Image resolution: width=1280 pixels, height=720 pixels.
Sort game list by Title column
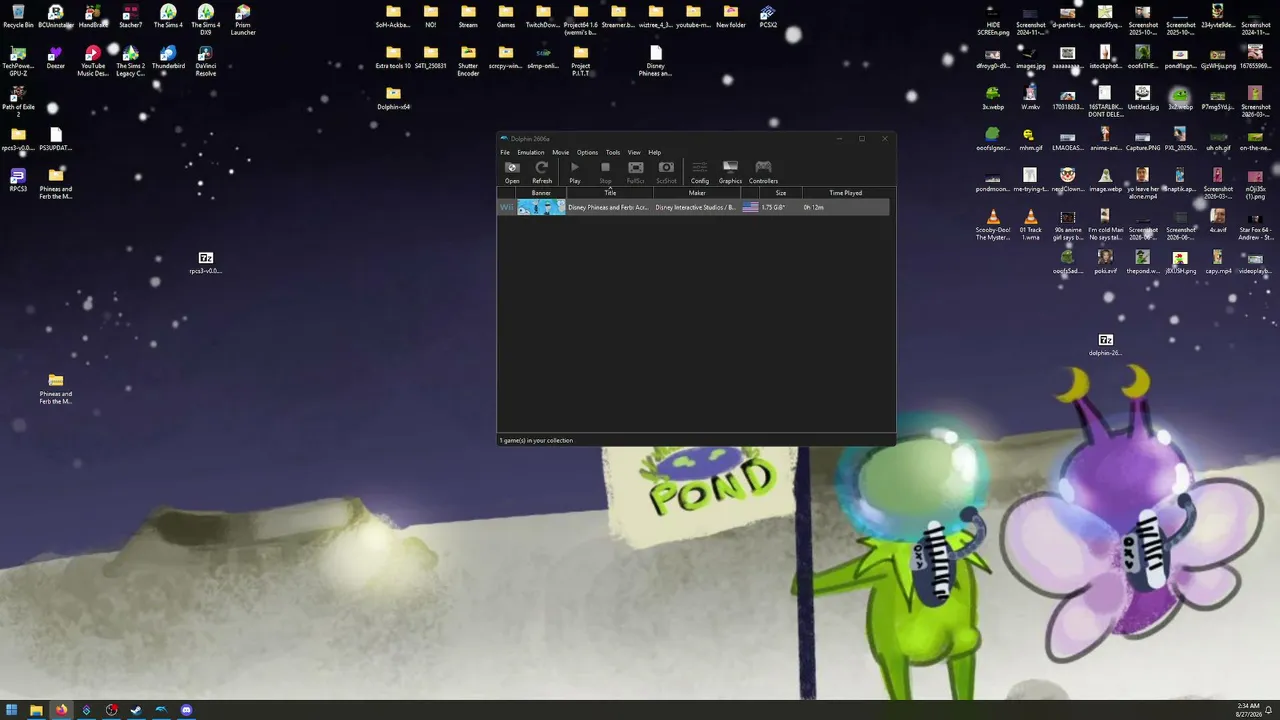point(610,193)
